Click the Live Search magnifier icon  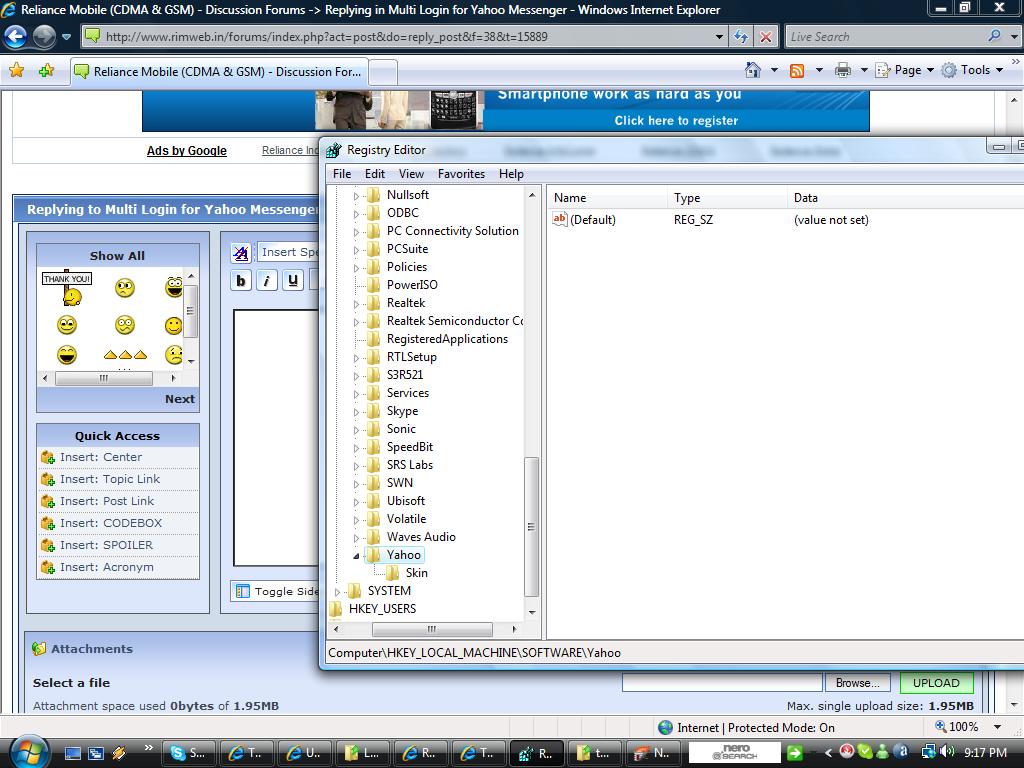click(995, 37)
